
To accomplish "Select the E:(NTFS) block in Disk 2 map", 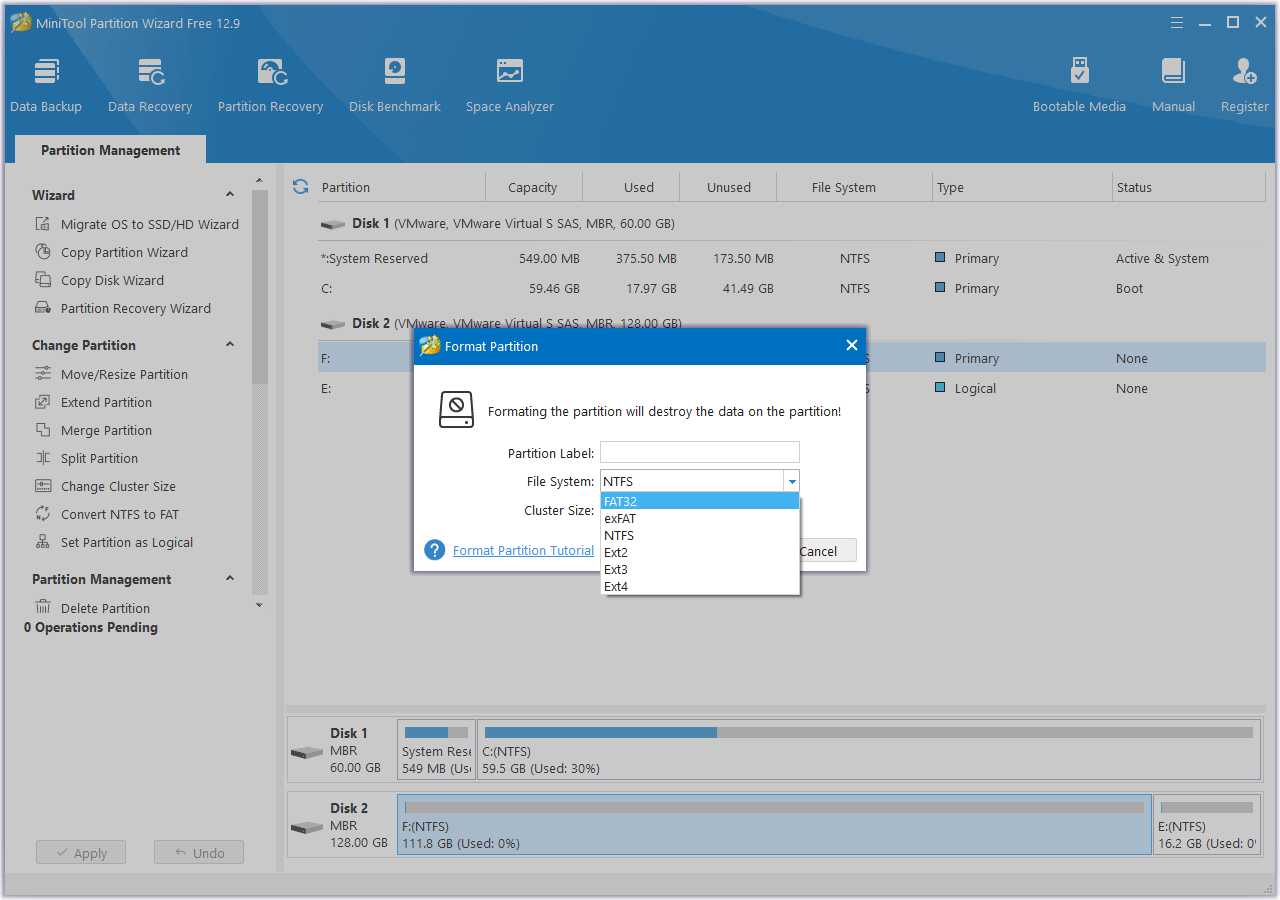I will [1206, 825].
